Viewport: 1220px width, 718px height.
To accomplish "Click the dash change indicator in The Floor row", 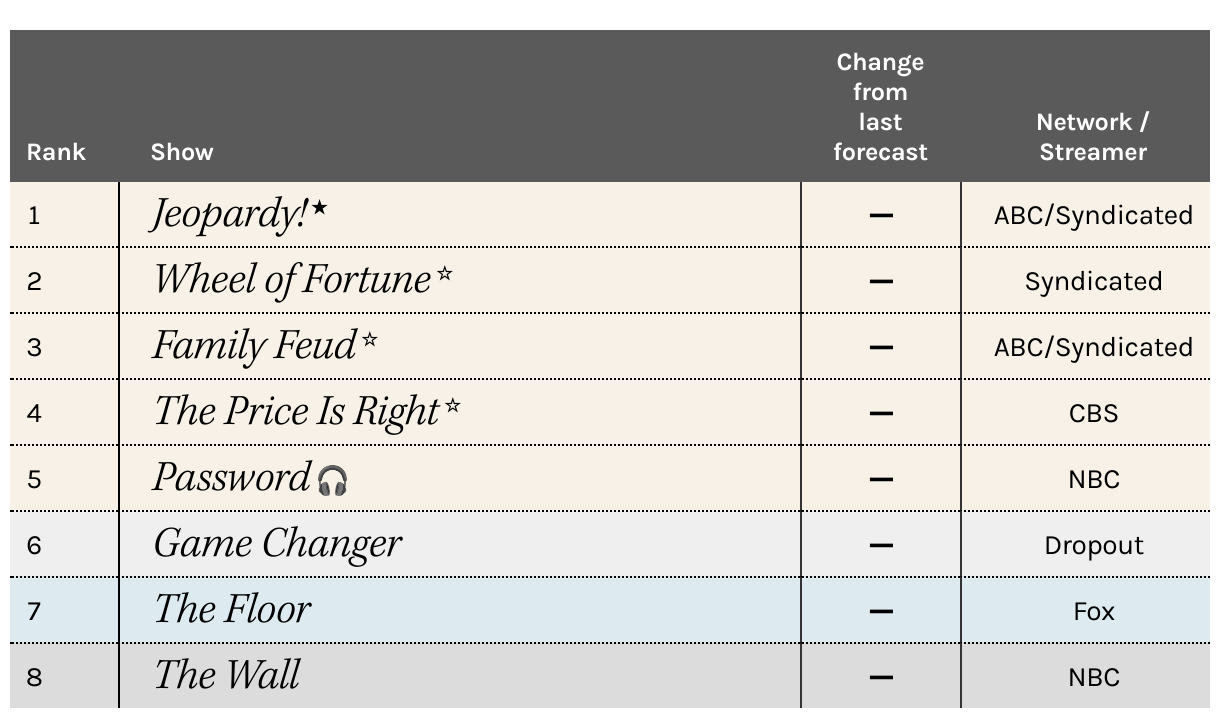I will click(x=881, y=611).
